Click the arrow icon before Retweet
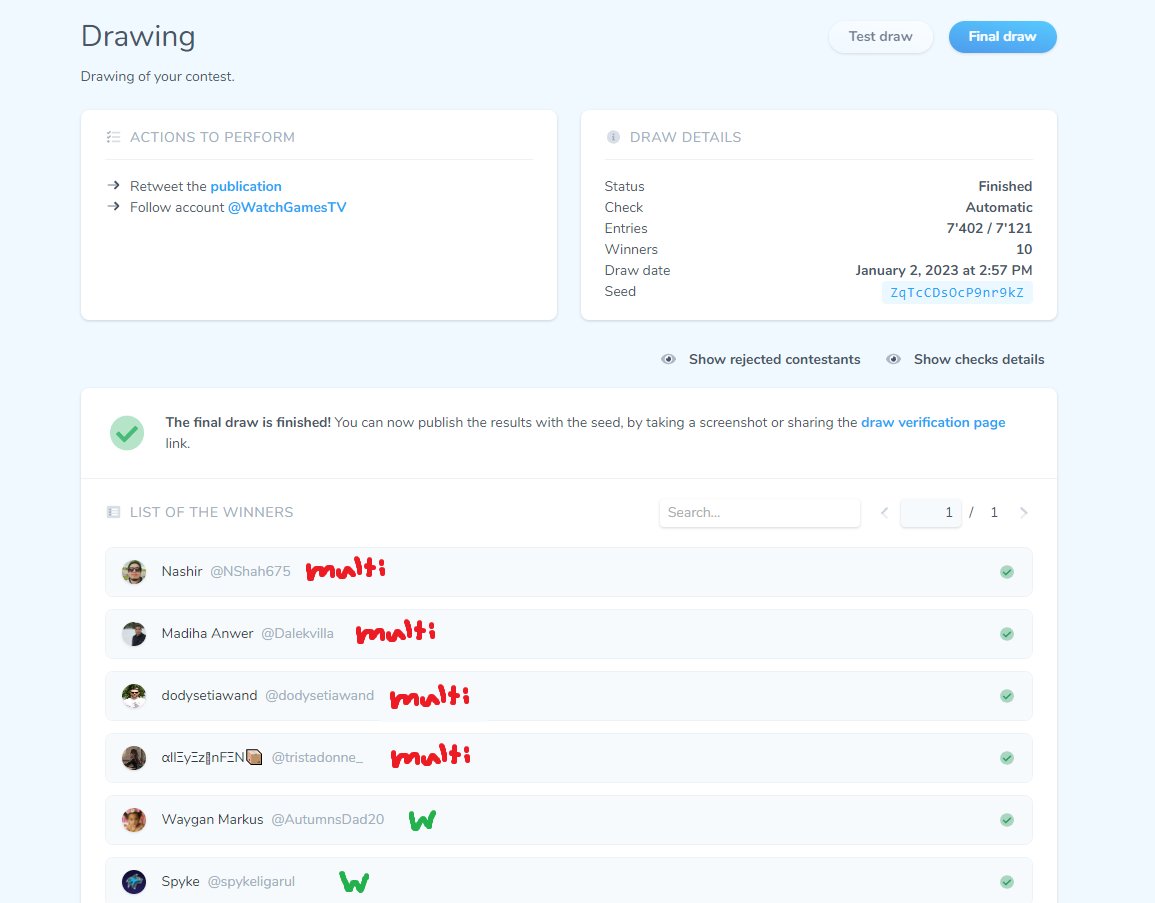Screen dimensions: 1155x903 click(x=113, y=186)
